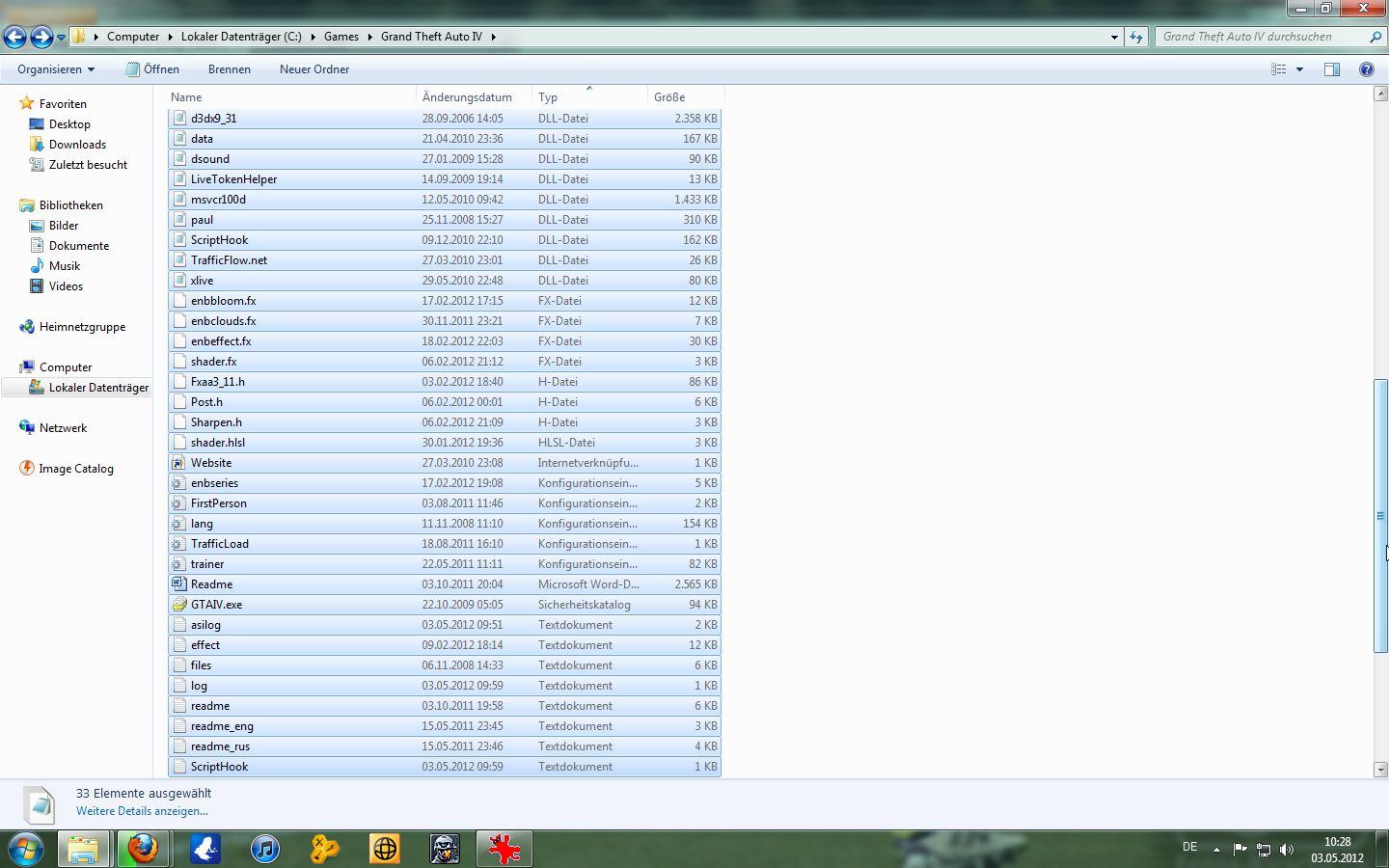Show hidden tray icons arrow
The height and width of the screenshot is (868, 1389).
point(1216,850)
